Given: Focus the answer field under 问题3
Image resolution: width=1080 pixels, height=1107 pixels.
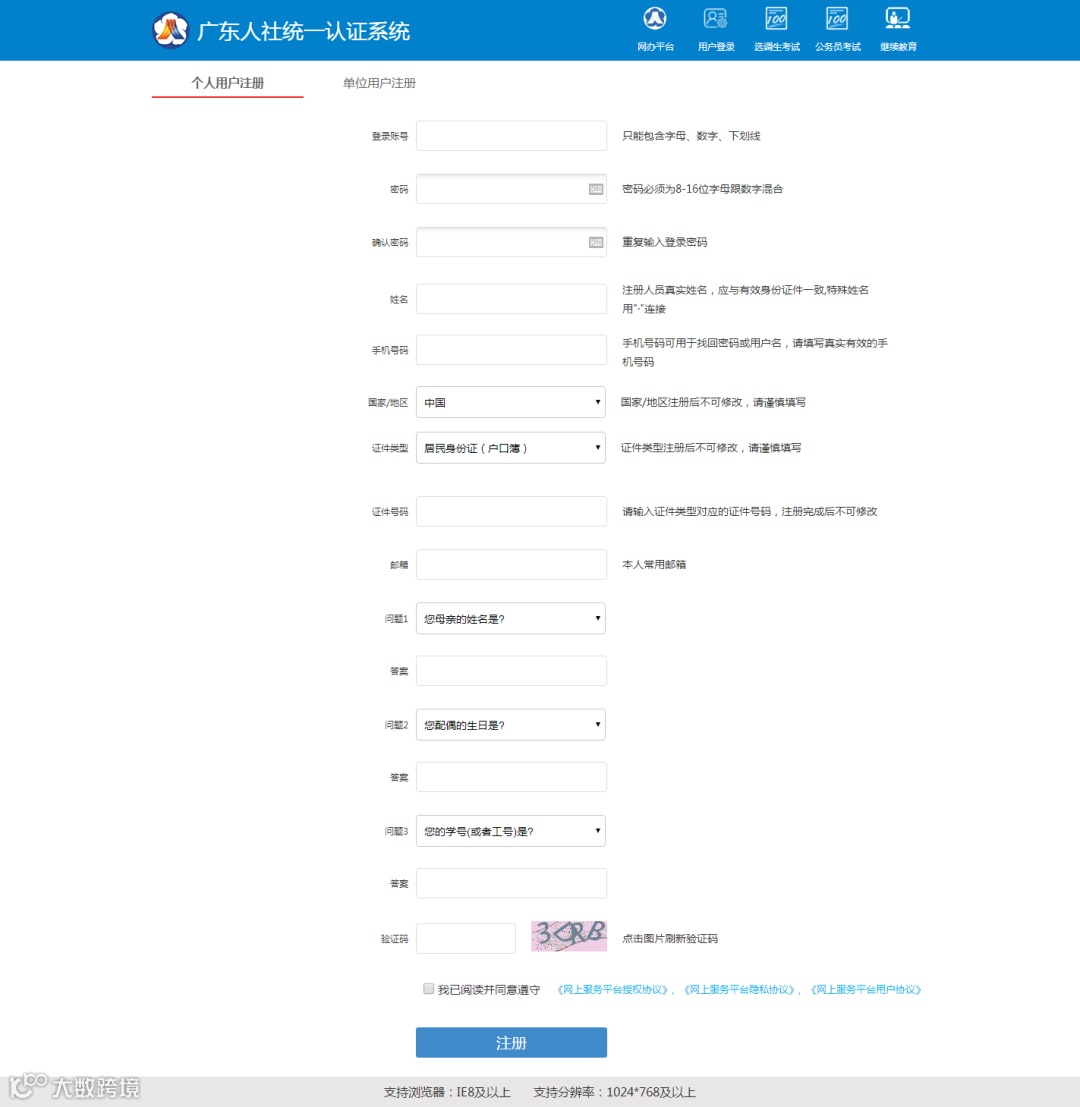Looking at the screenshot, I should 511,883.
